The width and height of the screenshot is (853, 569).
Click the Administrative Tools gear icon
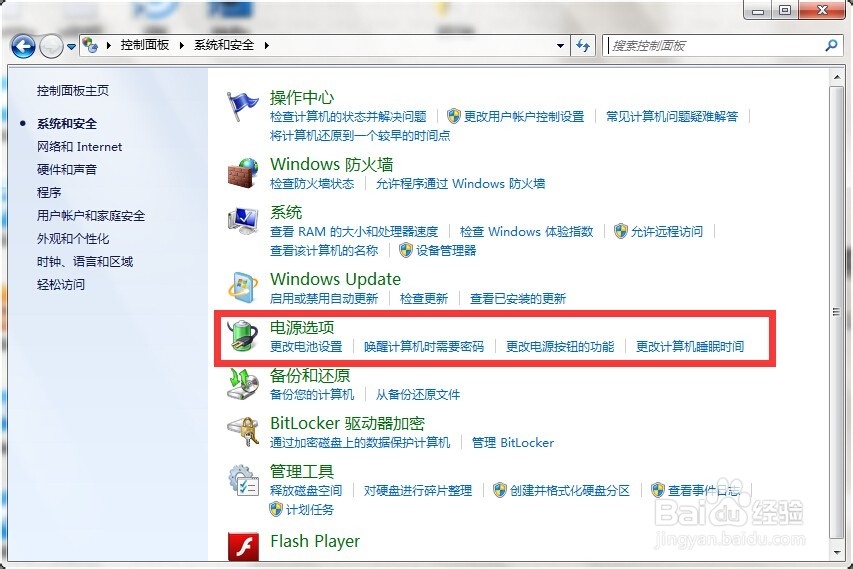coord(243,480)
